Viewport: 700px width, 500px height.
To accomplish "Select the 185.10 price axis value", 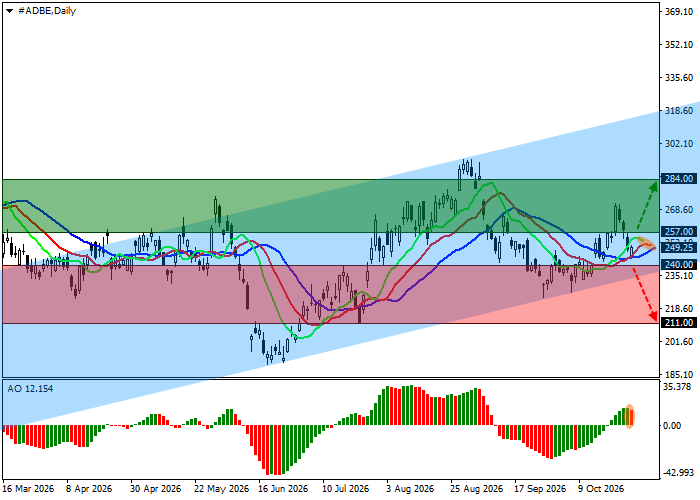I will tap(679, 375).
